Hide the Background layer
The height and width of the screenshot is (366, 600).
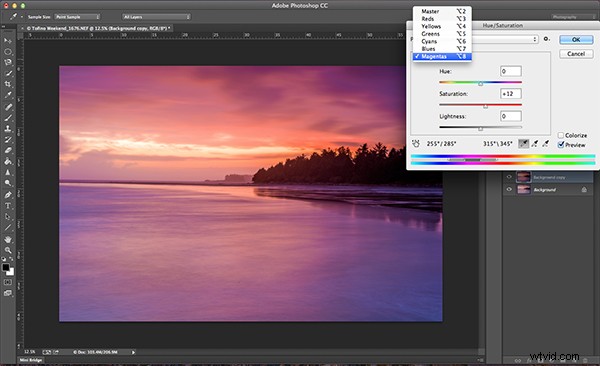click(509, 189)
